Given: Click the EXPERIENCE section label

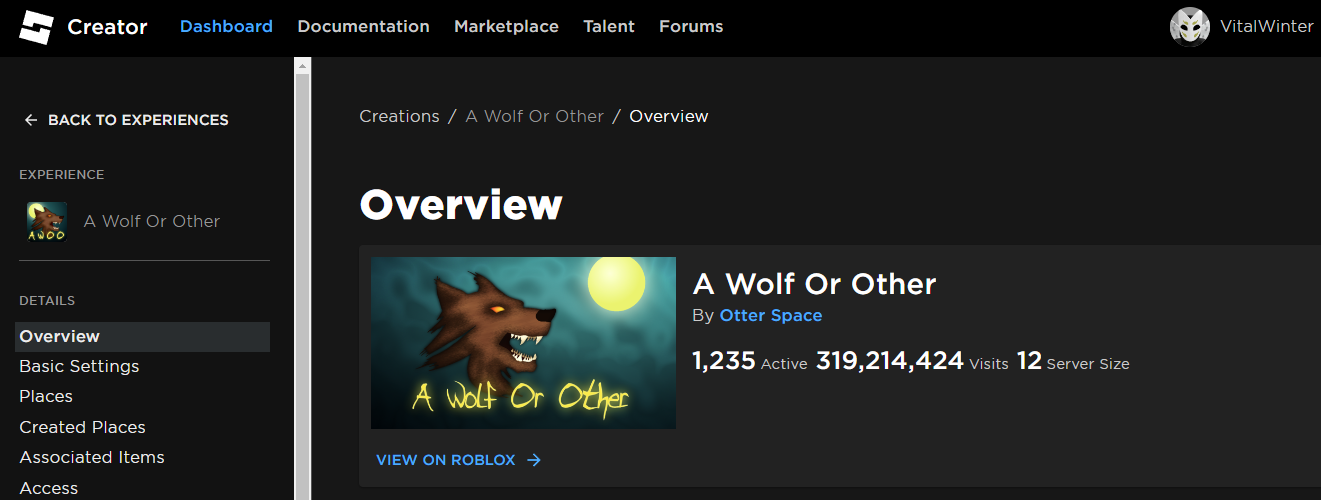Looking at the screenshot, I should pos(62,175).
